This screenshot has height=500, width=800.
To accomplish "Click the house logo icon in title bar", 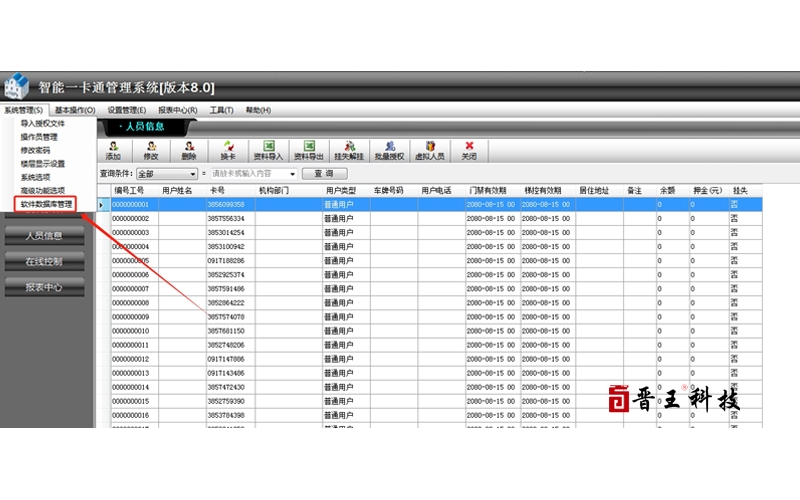I will 16,86.
